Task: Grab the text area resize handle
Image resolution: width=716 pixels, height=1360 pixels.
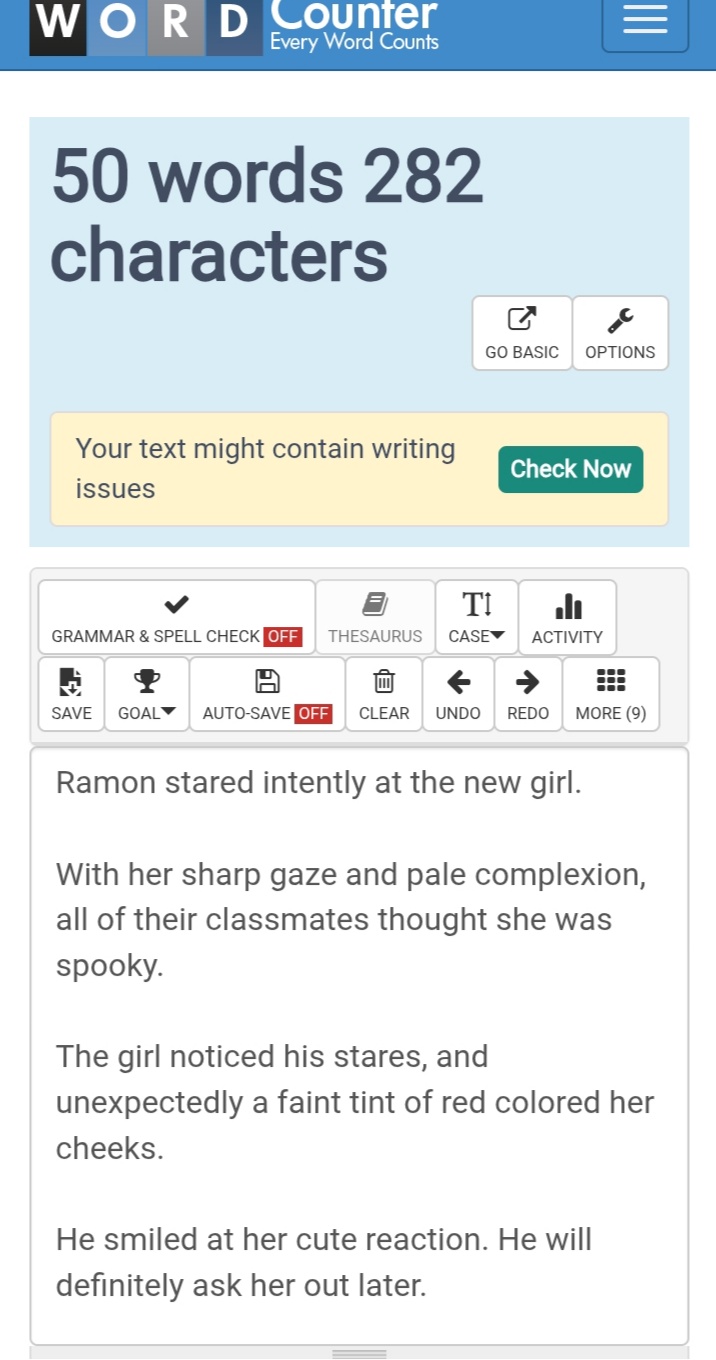Action: tap(359, 1354)
